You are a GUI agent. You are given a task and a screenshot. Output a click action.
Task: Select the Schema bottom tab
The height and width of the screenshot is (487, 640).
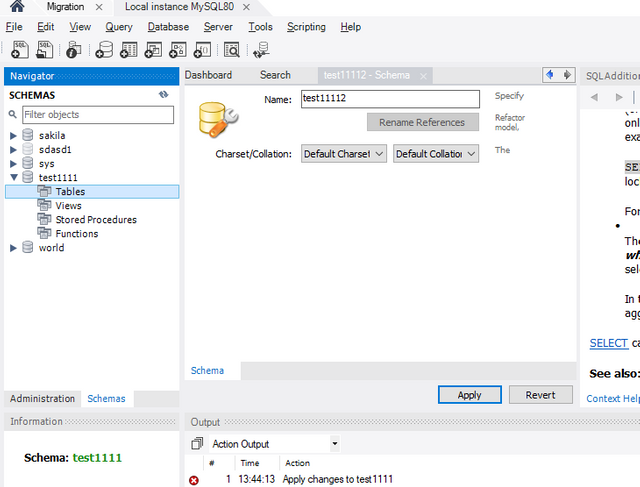click(207, 370)
